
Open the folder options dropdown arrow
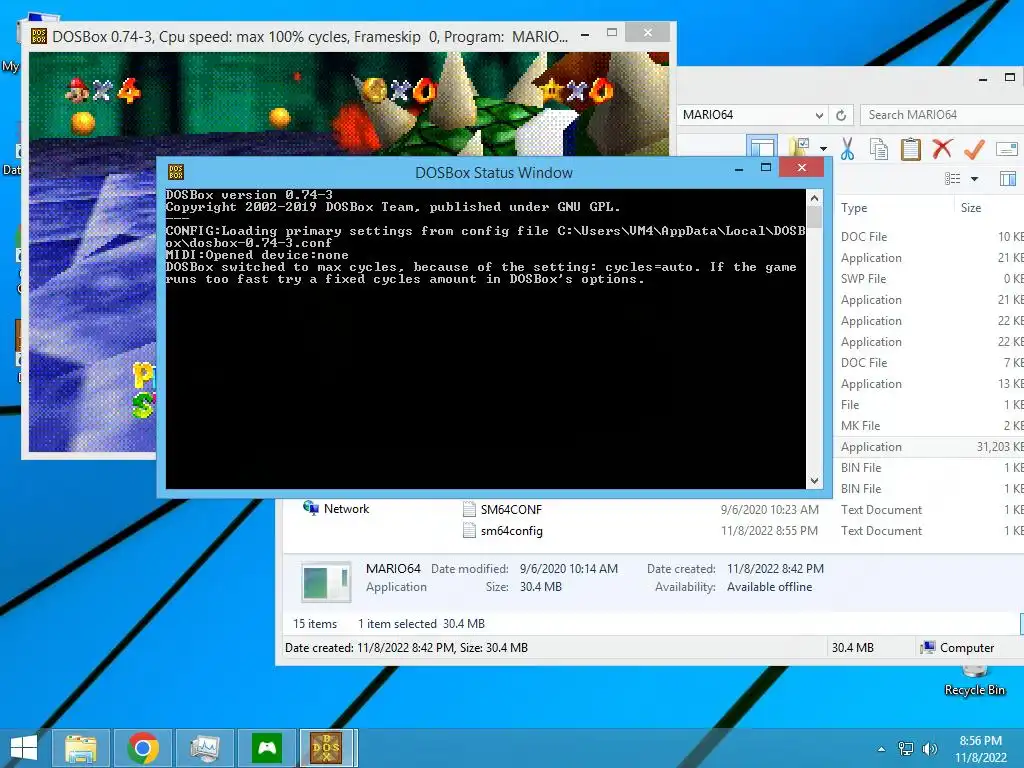pos(824,149)
